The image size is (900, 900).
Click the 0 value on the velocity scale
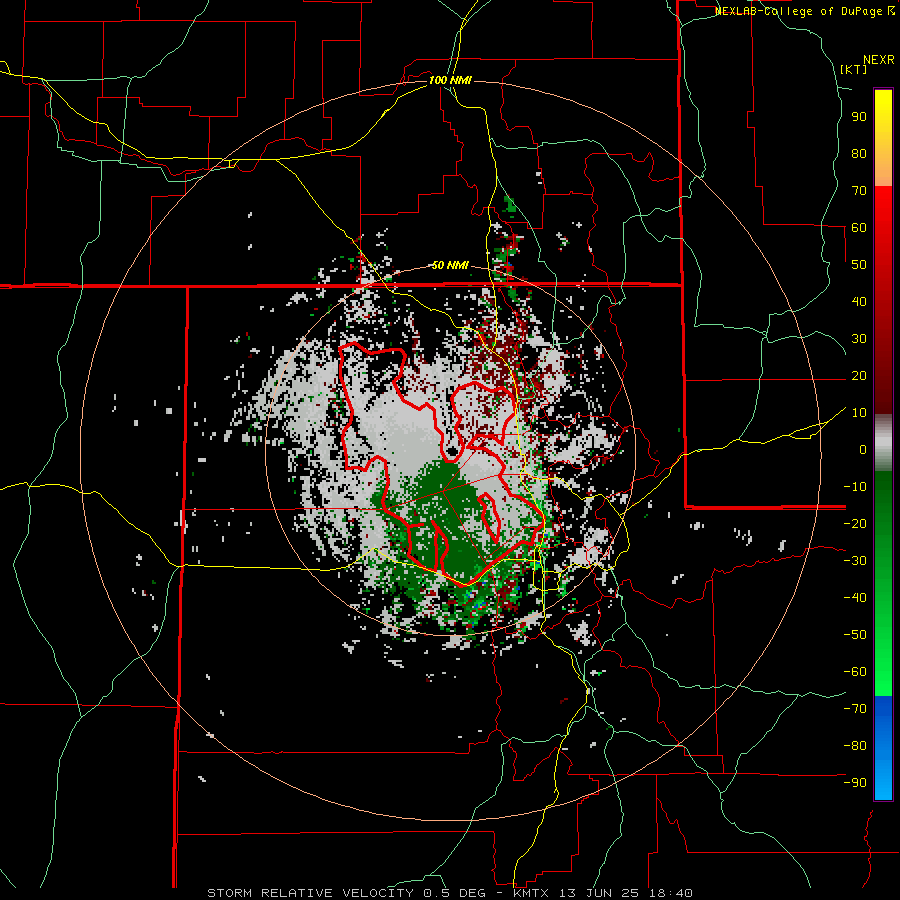pyautogui.click(x=863, y=450)
